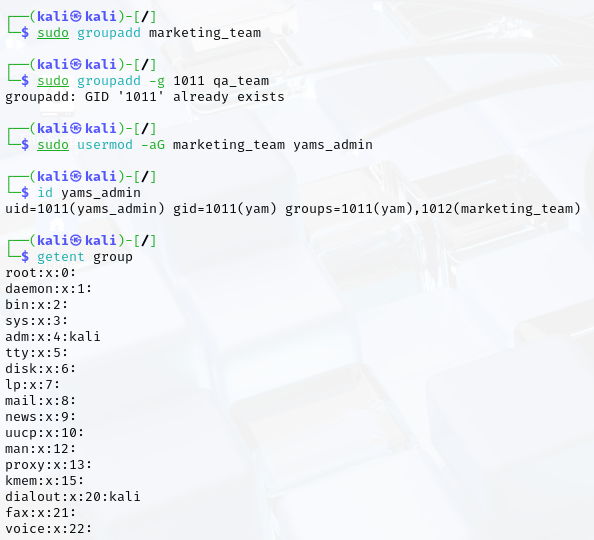Click the 'getent group' command
Image resolution: width=594 pixels, height=540 pixels.
coord(85,257)
